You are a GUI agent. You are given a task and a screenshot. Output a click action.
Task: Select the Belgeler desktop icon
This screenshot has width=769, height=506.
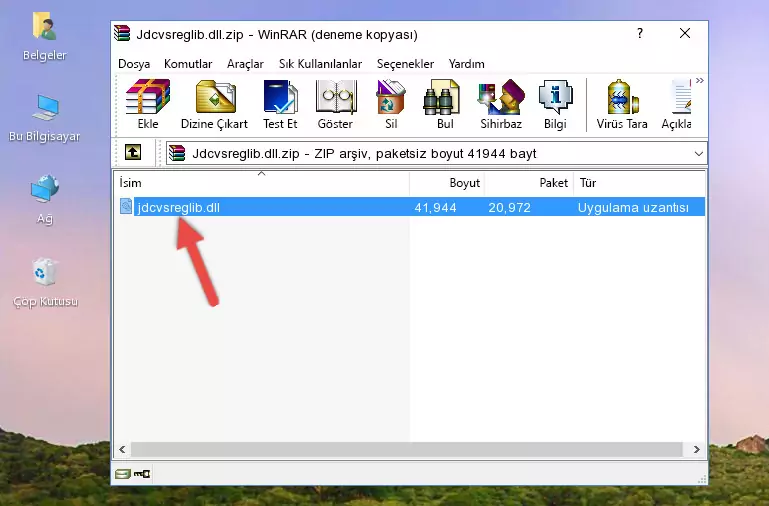pos(44,37)
